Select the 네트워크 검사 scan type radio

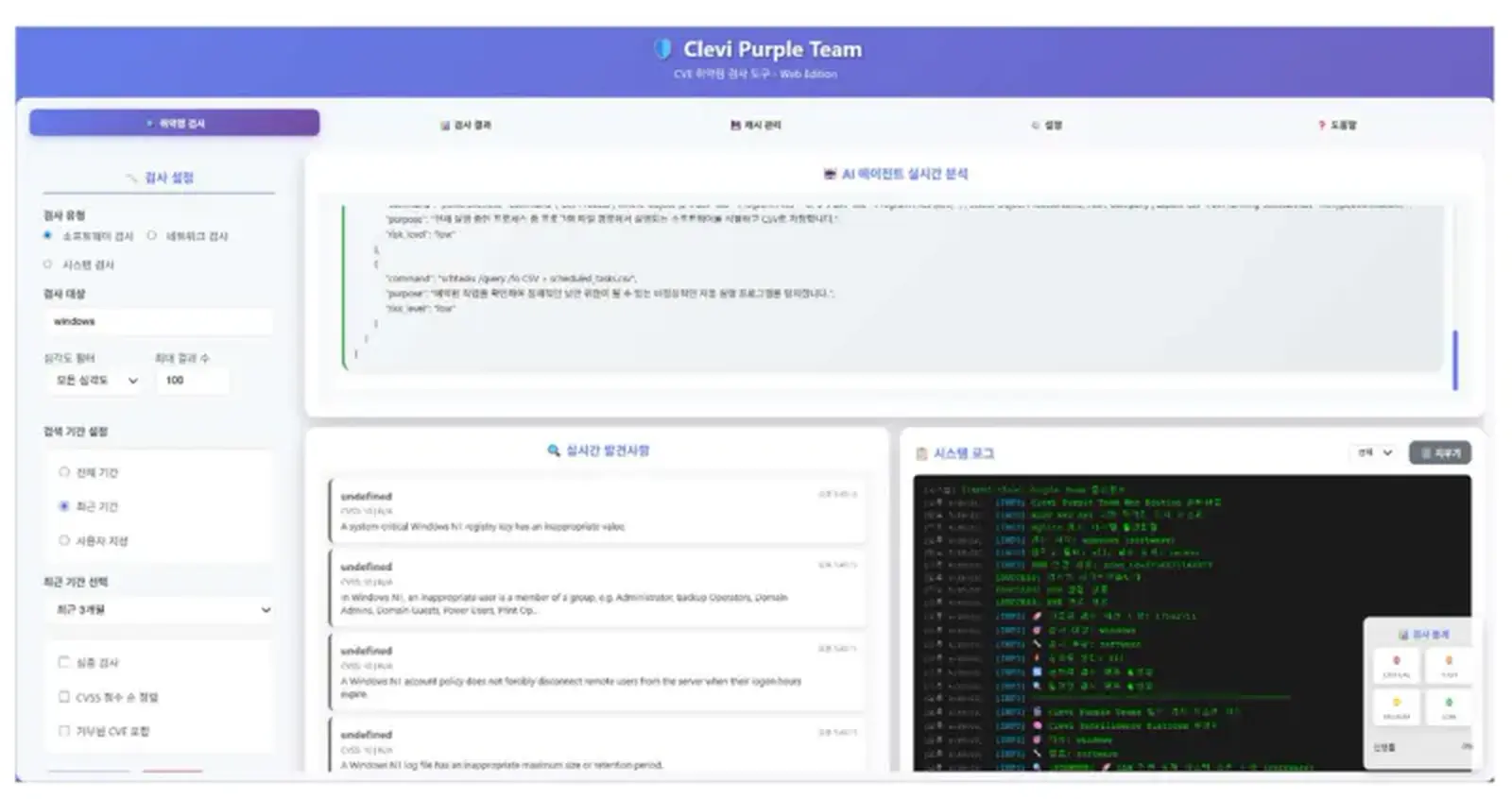(152, 236)
